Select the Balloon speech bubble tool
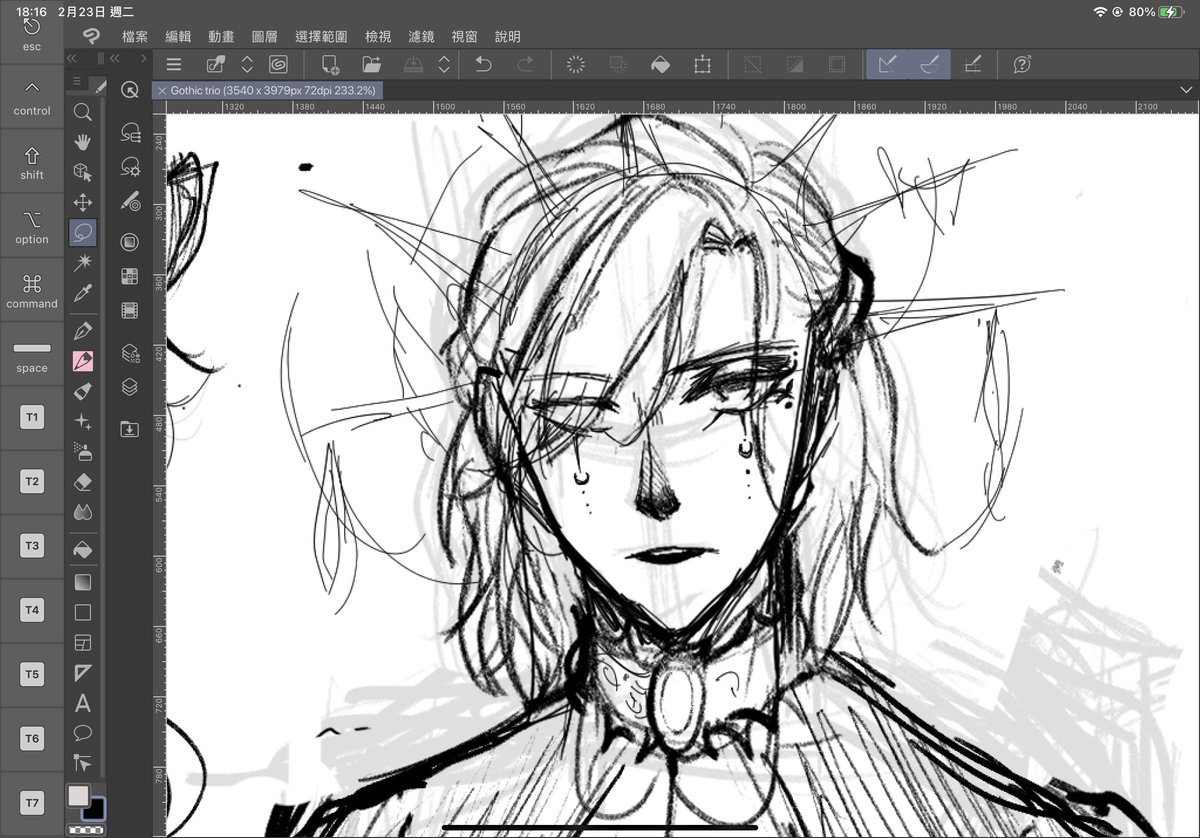 [83, 733]
